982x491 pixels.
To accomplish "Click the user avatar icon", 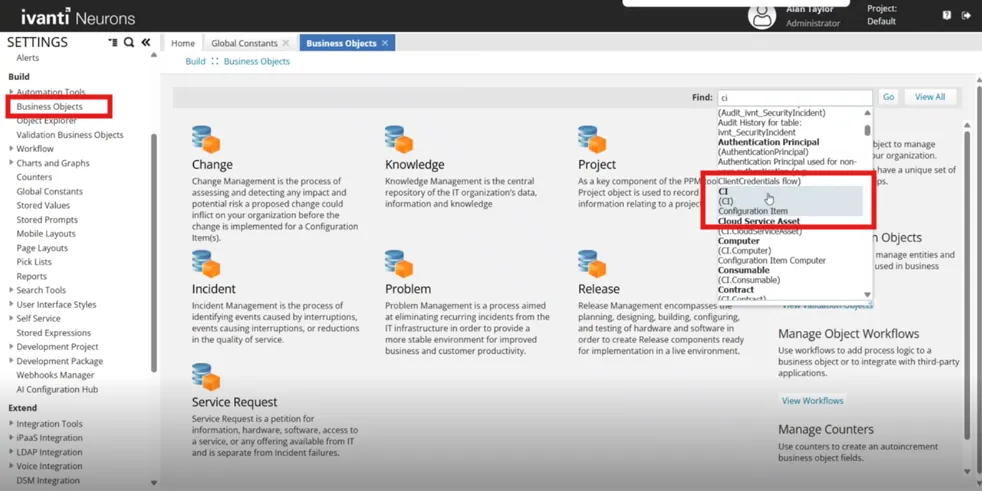I will [762, 16].
